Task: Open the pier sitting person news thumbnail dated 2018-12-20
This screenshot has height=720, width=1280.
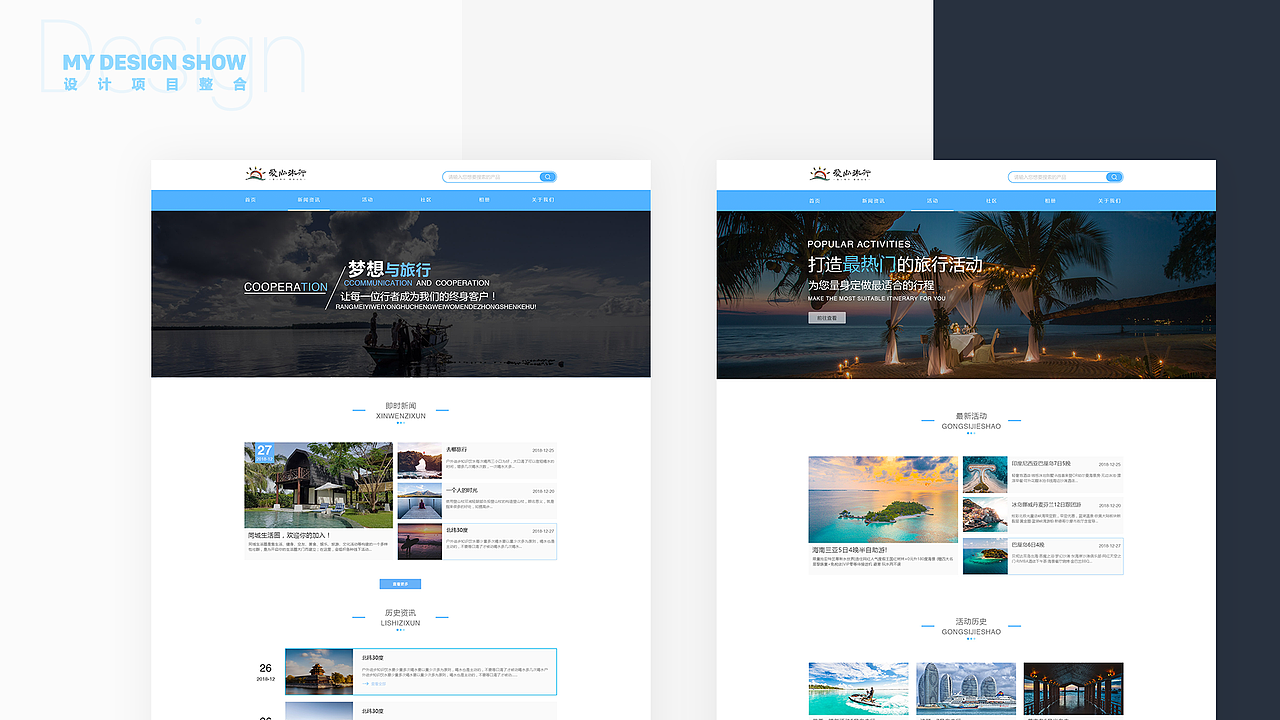Action: click(x=420, y=501)
